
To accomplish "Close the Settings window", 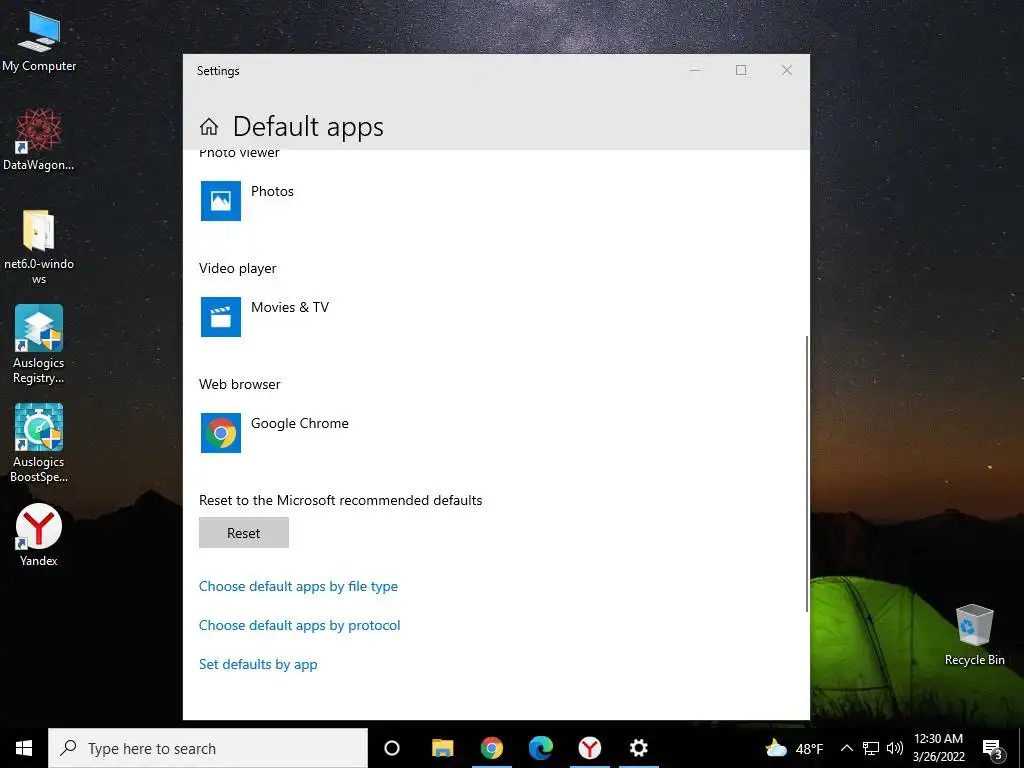I will pyautogui.click(x=786, y=71).
